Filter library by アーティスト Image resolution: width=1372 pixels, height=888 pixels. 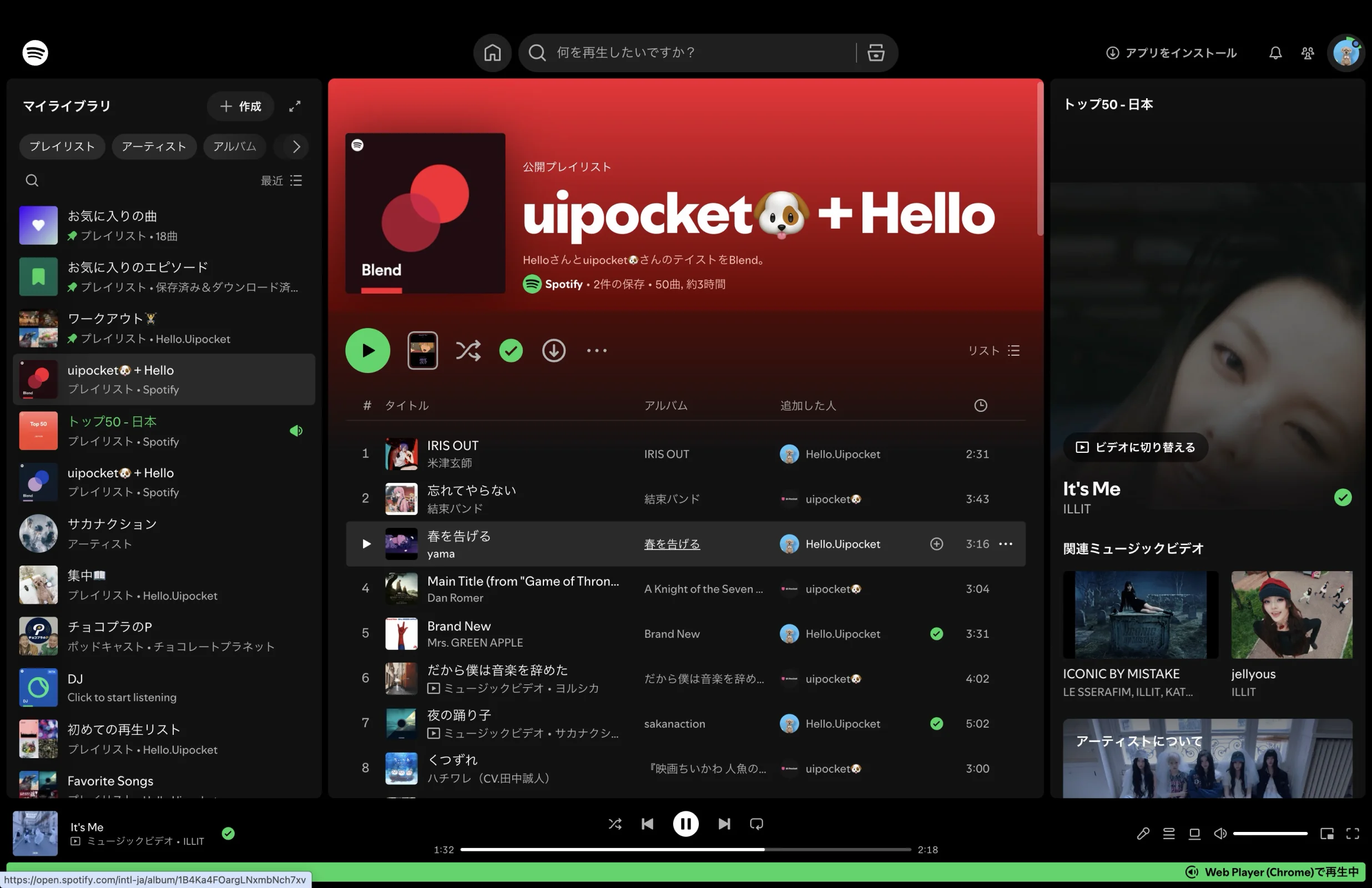[154, 147]
